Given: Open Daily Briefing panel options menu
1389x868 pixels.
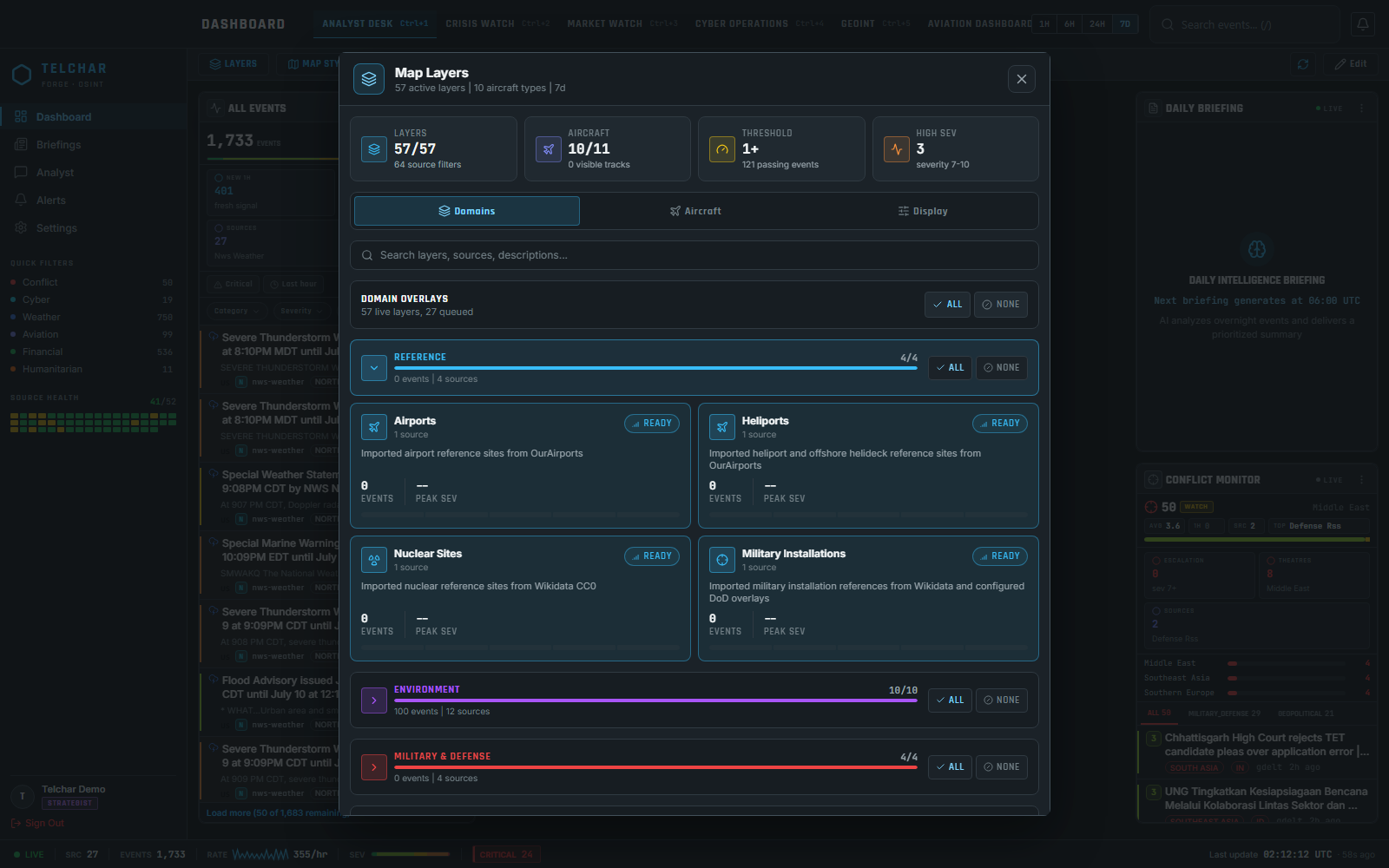Looking at the screenshot, I should [x=1361, y=108].
